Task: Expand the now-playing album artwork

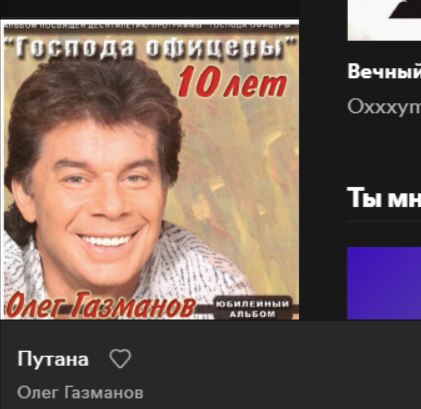Action: pos(150,170)
